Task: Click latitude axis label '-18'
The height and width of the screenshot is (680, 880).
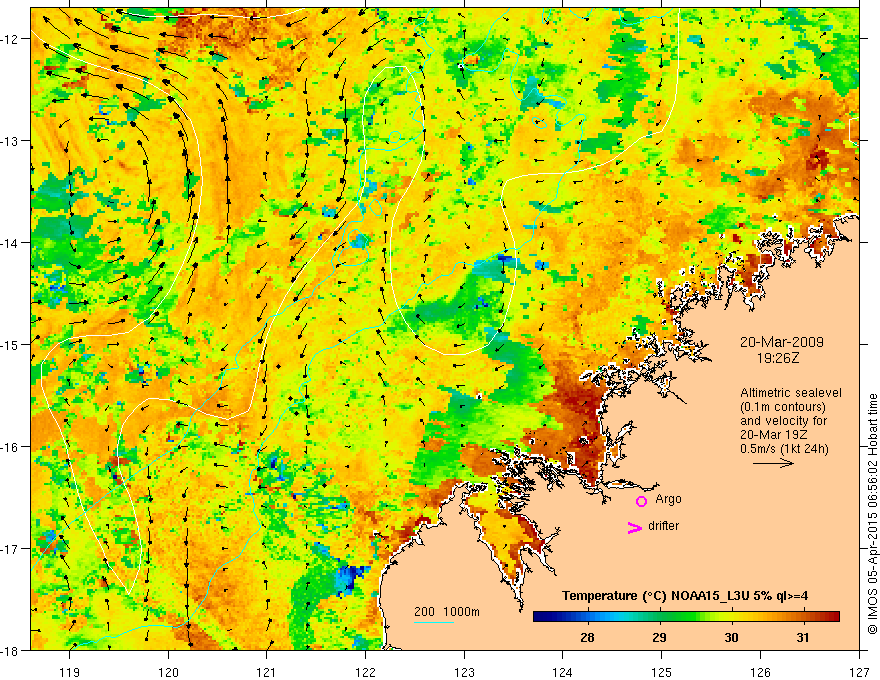Action: (x=11, y=651)
